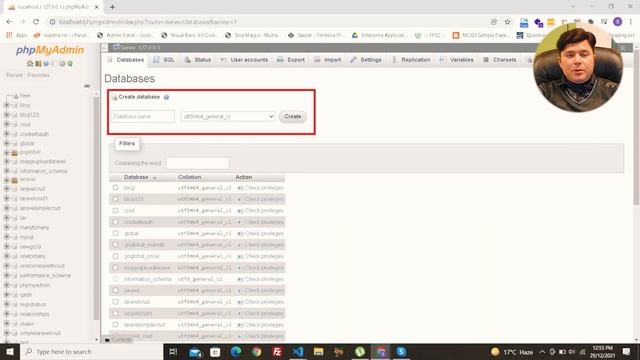Open the utf8mb4_general_ci collation dropdown
Viewport: 640px width, 360px height.
(228, 117)
